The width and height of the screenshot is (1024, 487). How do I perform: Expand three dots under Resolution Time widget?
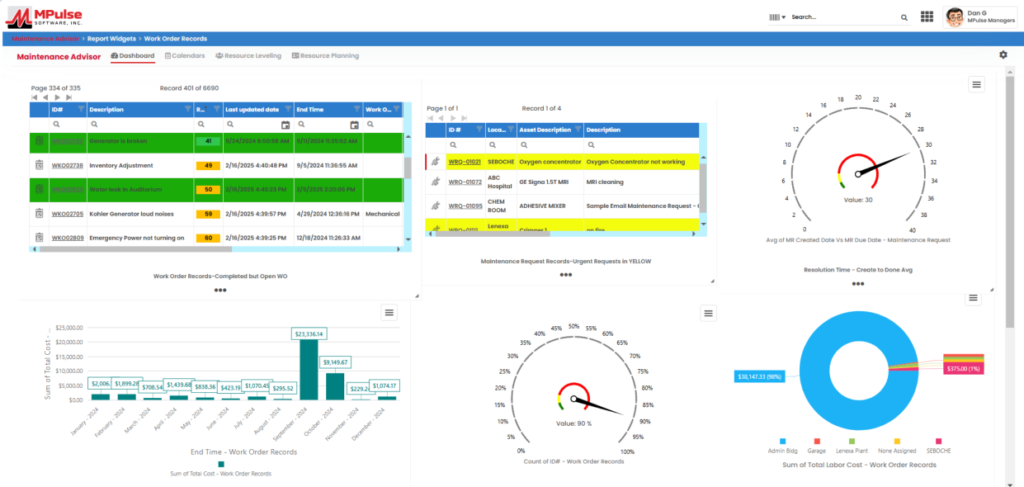(x=857, y=284)
